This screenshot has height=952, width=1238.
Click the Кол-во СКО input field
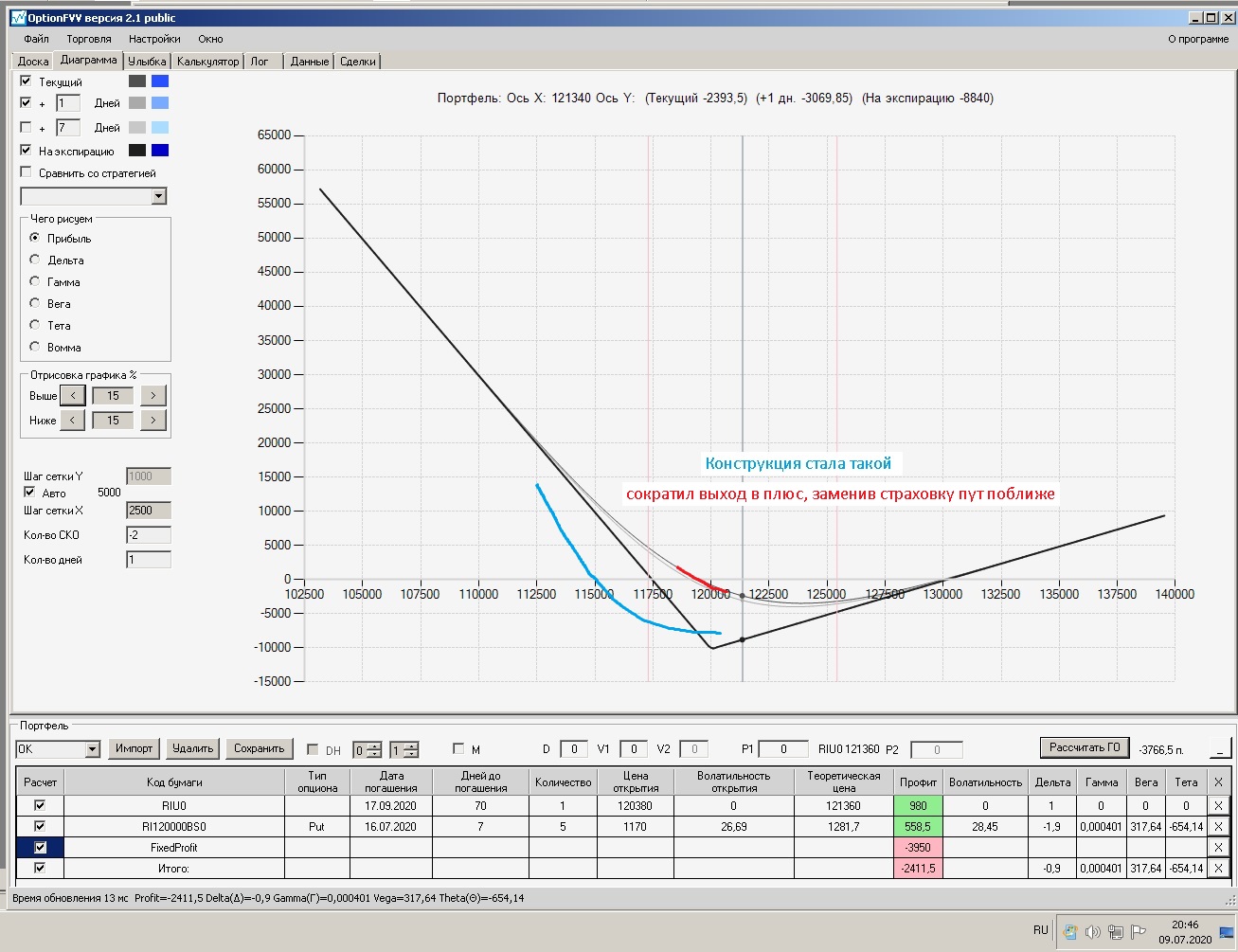pos(149,535)
